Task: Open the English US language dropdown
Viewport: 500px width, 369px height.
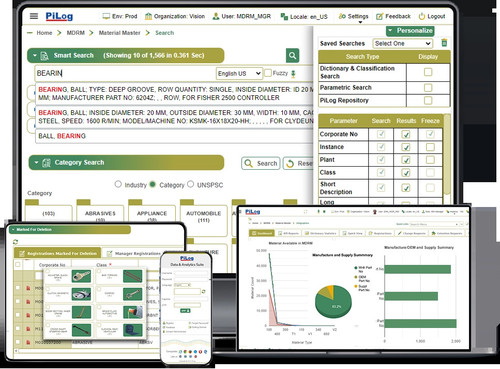Action: [x=239, y=73]
